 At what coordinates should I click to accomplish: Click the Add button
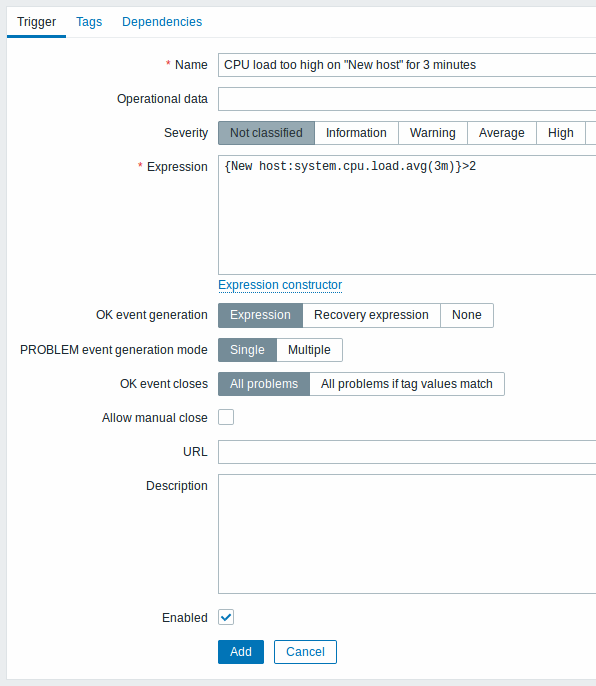(x=241, y=652)
